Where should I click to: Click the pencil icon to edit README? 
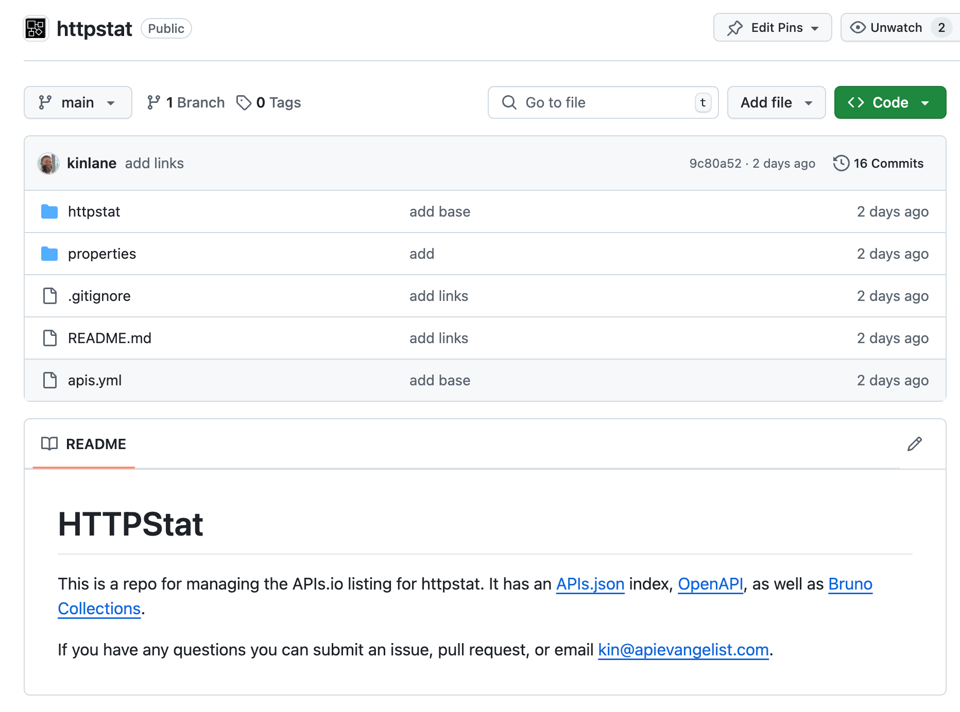tap(914, 444)
